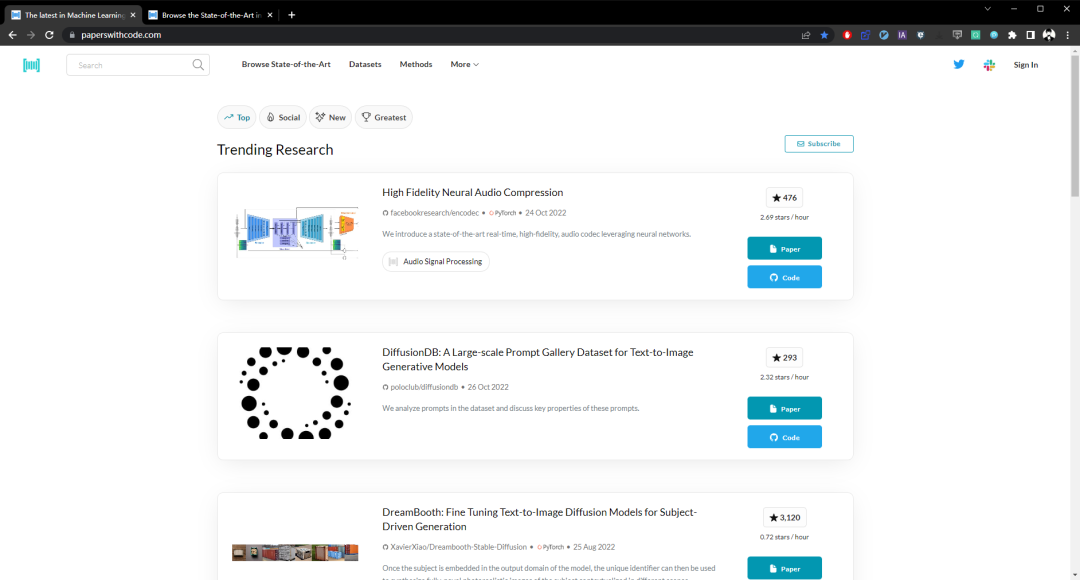1080x580 pixels.
Task: Open DiffusionDB paper title link
Action: coord(538,359)
